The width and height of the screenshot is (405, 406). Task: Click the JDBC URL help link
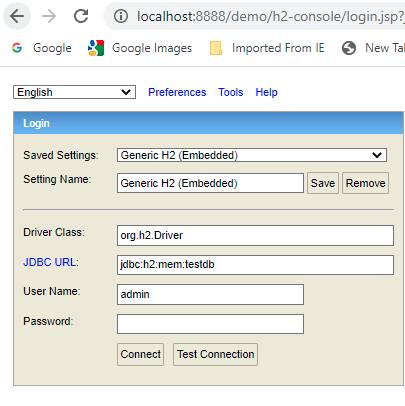[51, 262]
